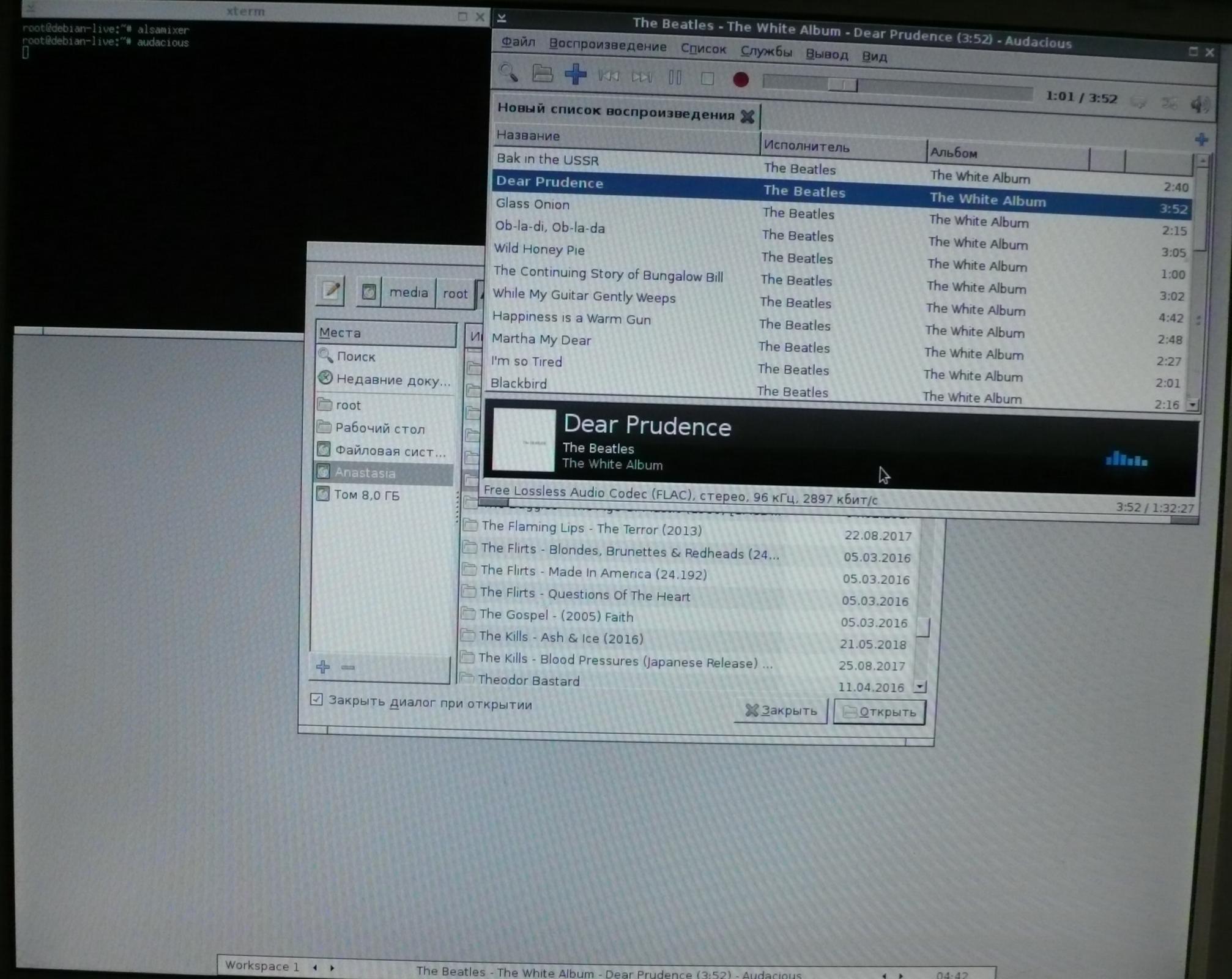Select the track 'Happiness is a Warm Gun'
The width and height of the screenshot is (1232, 979).
[x=571, y=318]
